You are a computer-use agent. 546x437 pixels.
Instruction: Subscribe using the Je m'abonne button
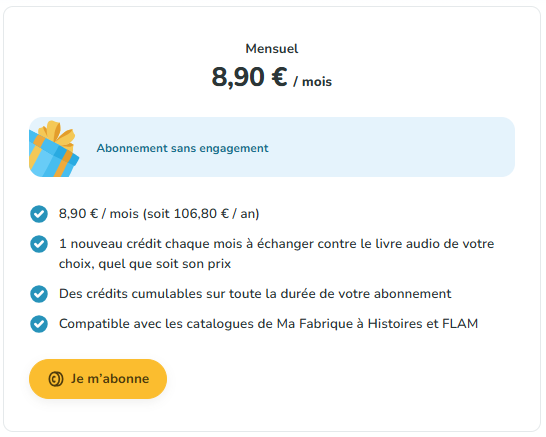coord(98,379)
